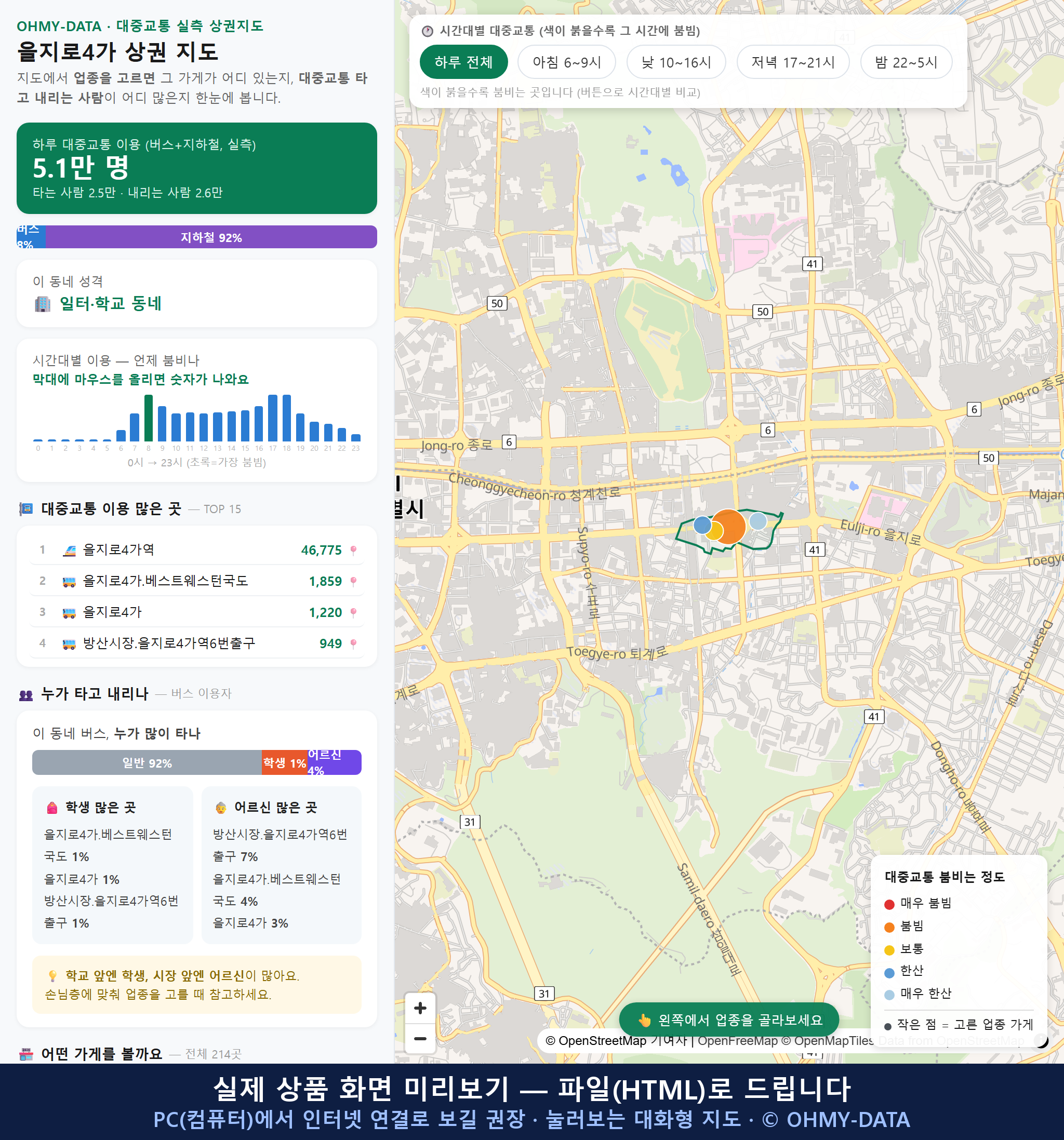Image resolution: width=1064 pixels, height=1140 pixels.
Task: Click the bus icon for 을지로4가.베스트웨스턴국도
Action: pos(69,582)
